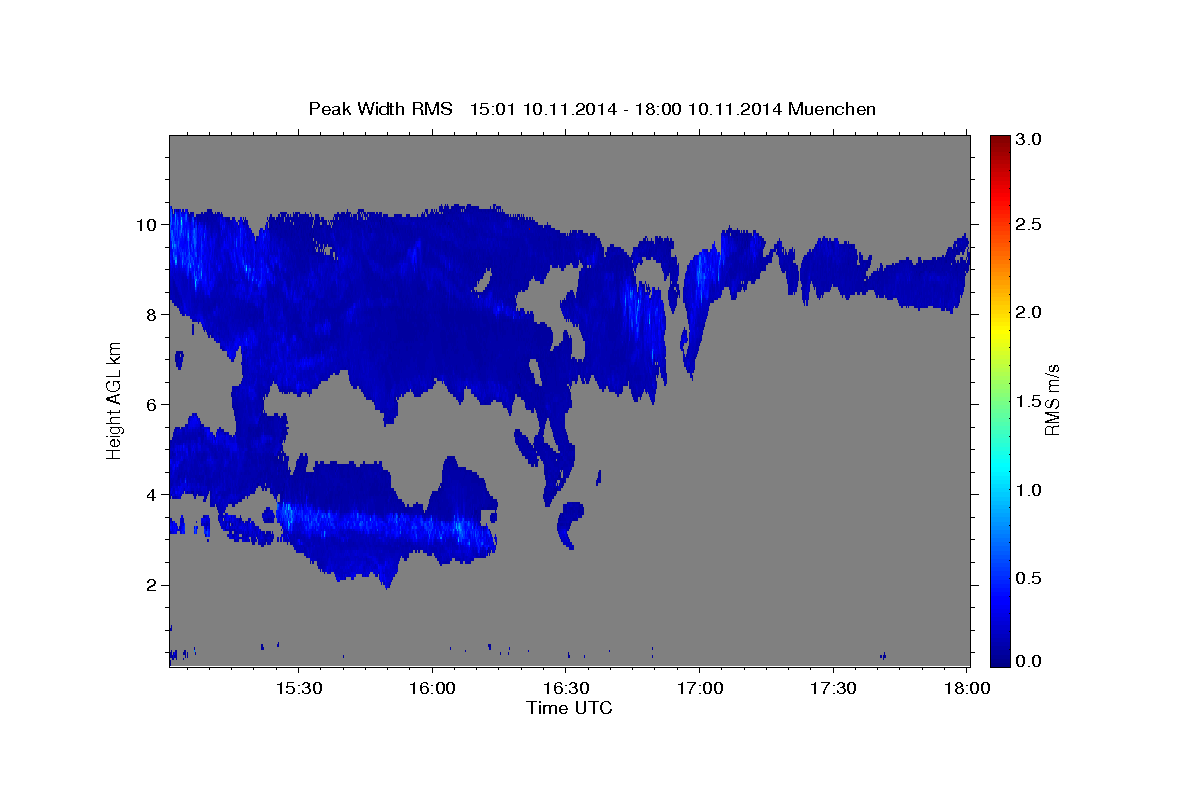Click the 'RMS m/s' colorbar title
This screenshot has height=800, width=1200.
point(1052,400)
